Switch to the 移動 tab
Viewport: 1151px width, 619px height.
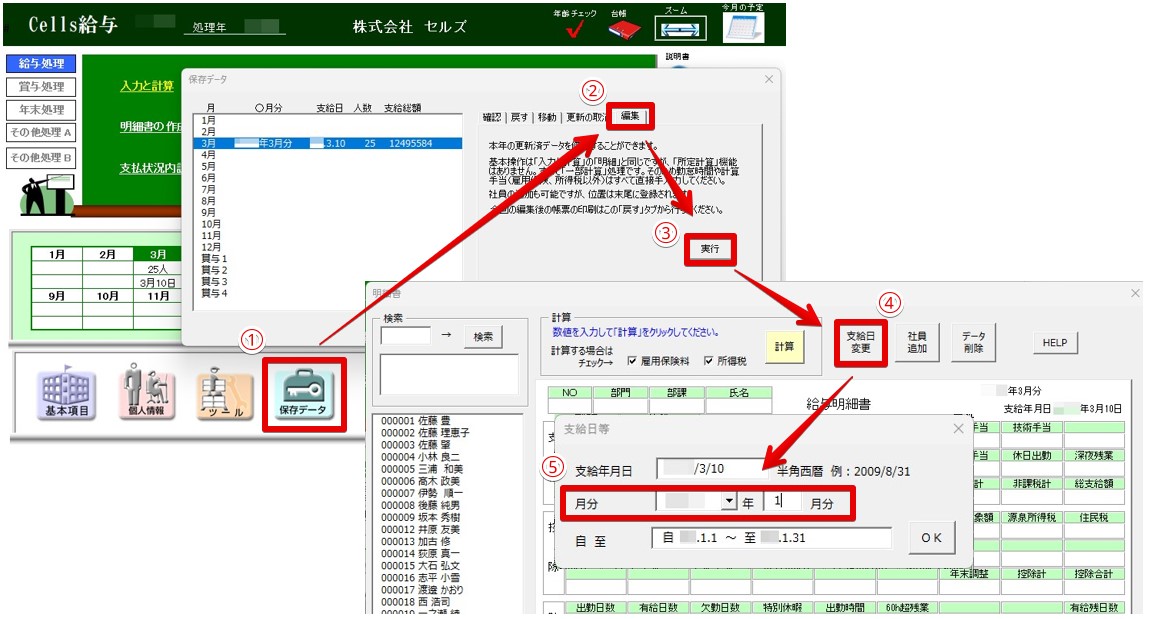(x=547, y=117)
